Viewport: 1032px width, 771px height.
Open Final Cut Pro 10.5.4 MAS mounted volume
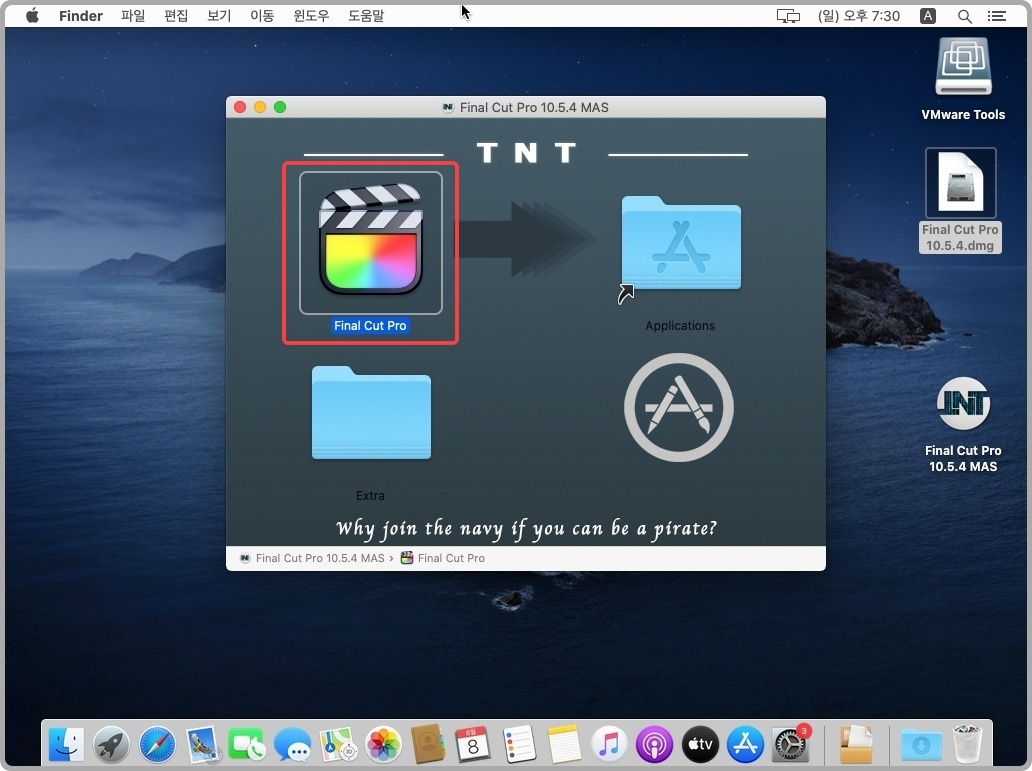(963, 404)
